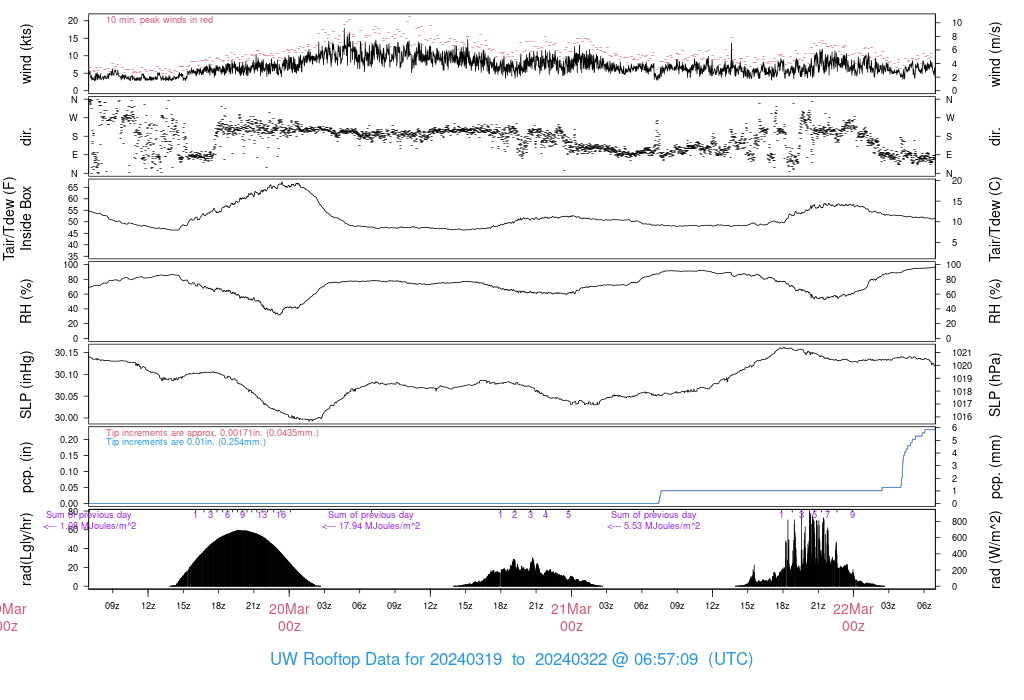Image resolution: width=1024 pixels, height=700 pixels.
Task: Click the '21Mar 00z' date marker
Action: [x=571, y=617]
